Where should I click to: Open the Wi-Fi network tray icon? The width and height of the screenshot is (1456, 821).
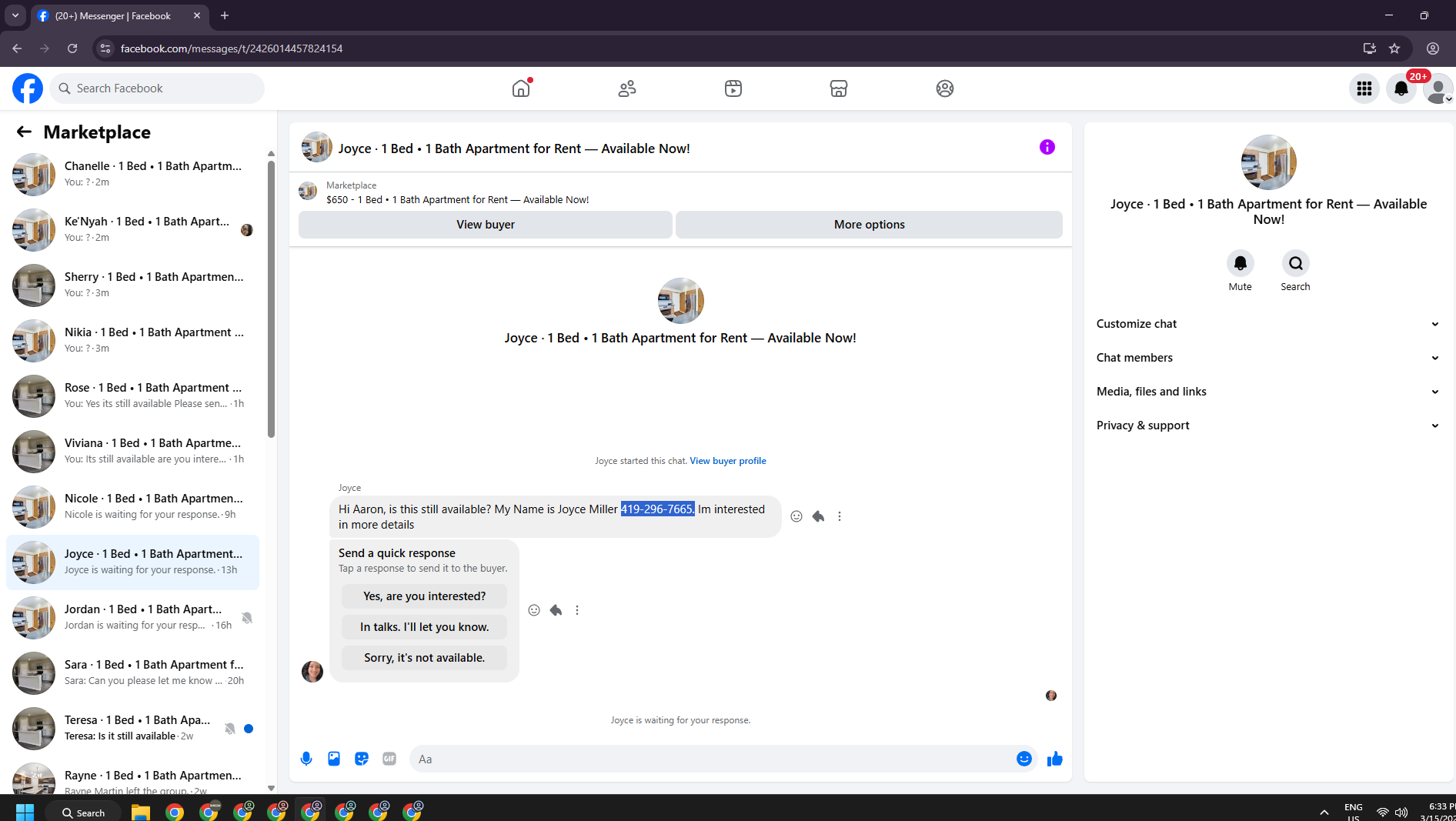(1383, 813)
